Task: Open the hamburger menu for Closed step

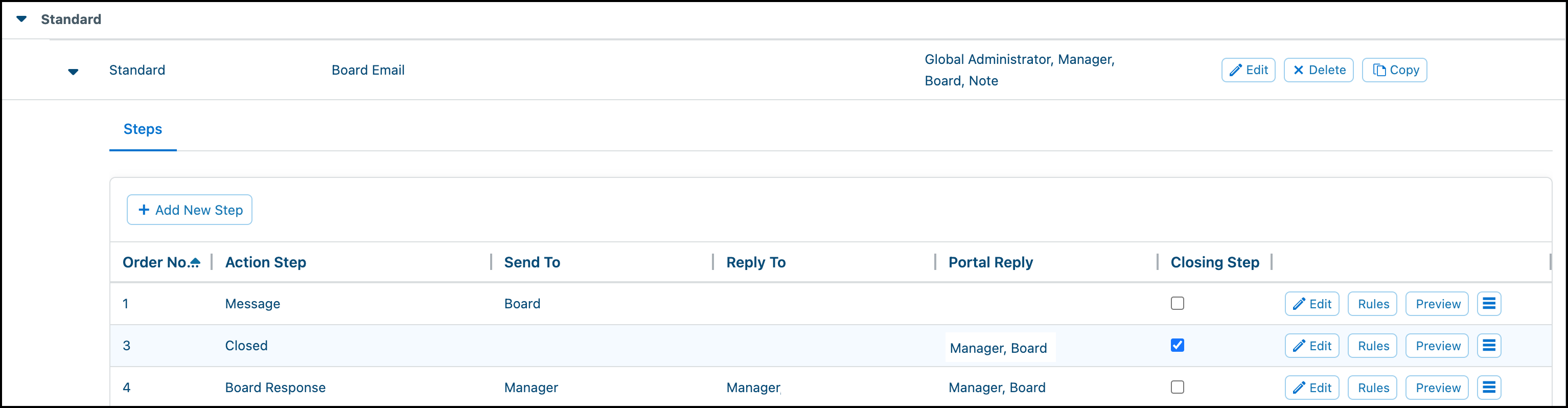Action: 1489,346
